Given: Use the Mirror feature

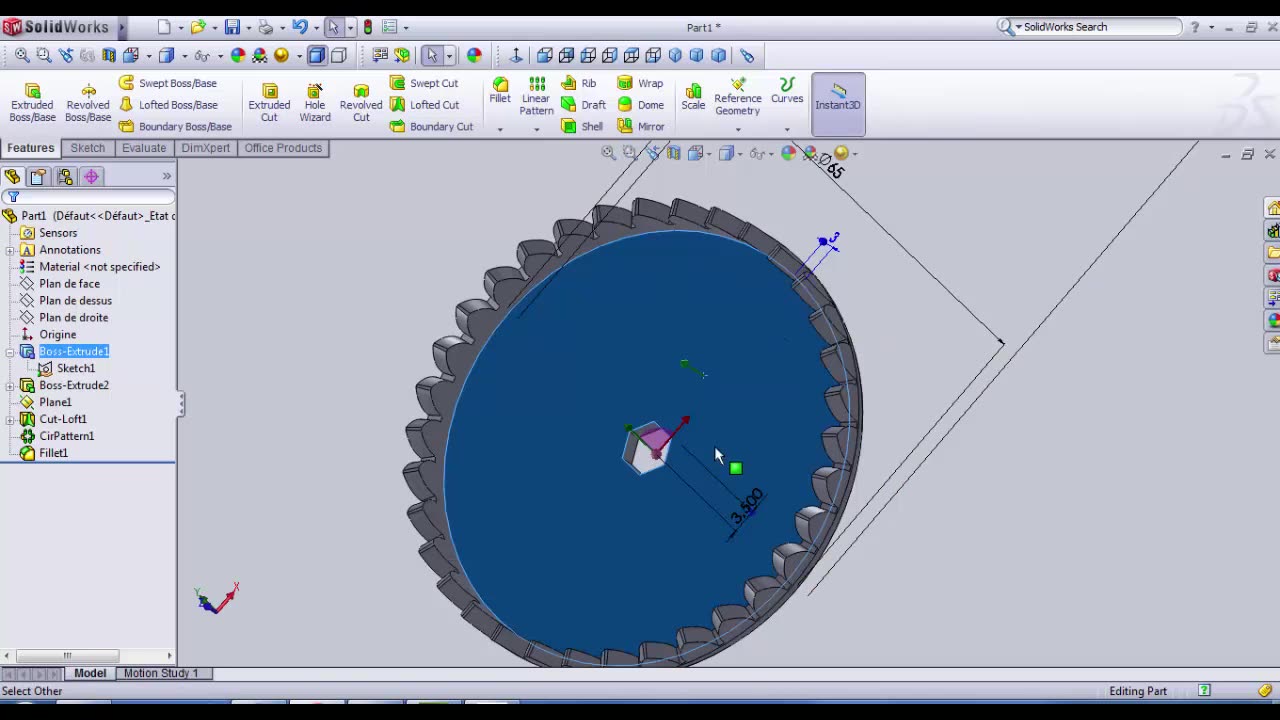Looking at the screenshot, I should [641, 127].
